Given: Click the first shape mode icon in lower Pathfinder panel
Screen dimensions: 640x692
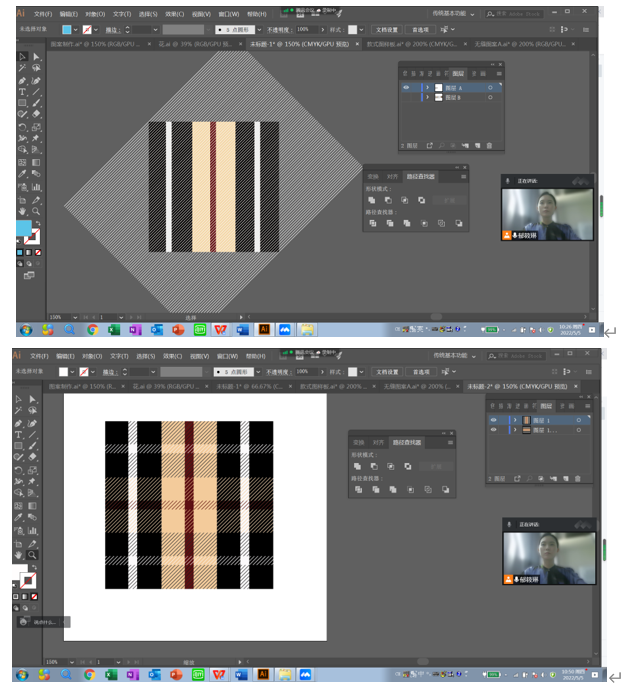Looking at the screenshot, I should (358, 466).
